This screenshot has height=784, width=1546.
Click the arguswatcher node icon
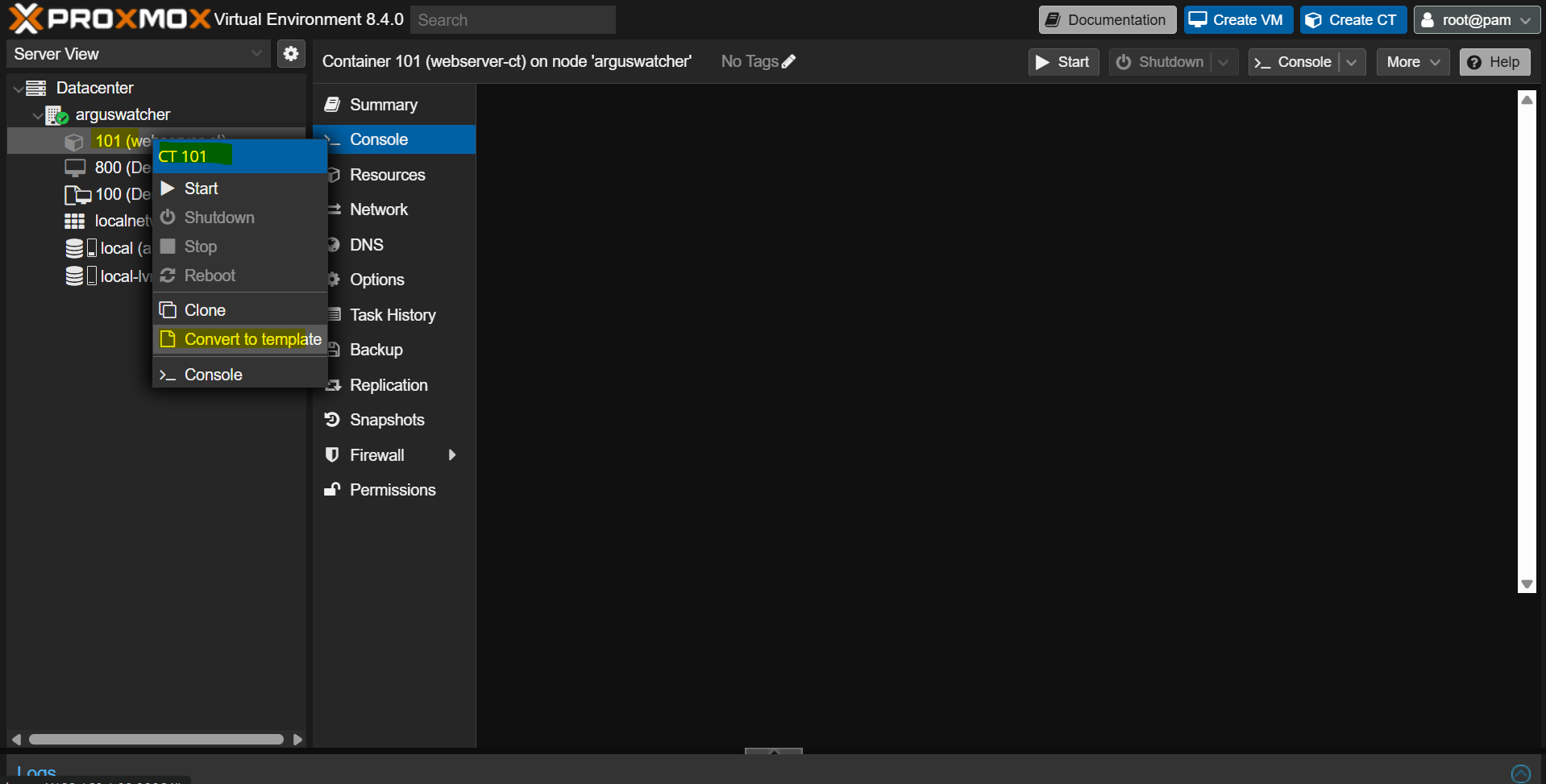[56, 115]
